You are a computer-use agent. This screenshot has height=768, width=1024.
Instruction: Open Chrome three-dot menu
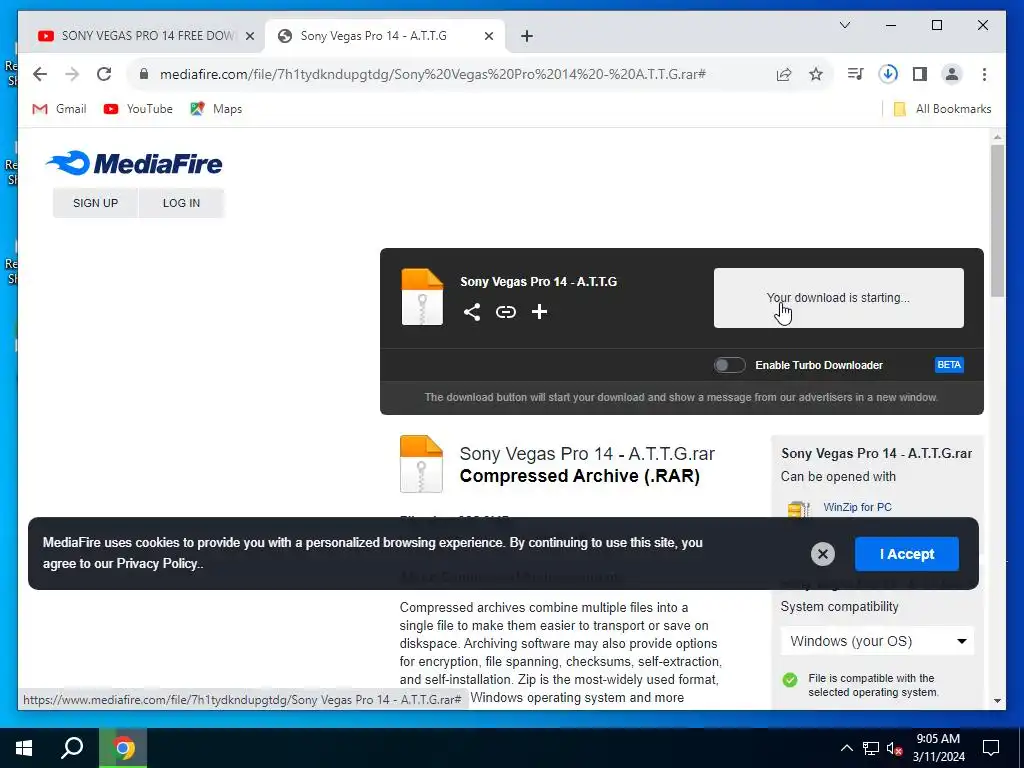984,74
